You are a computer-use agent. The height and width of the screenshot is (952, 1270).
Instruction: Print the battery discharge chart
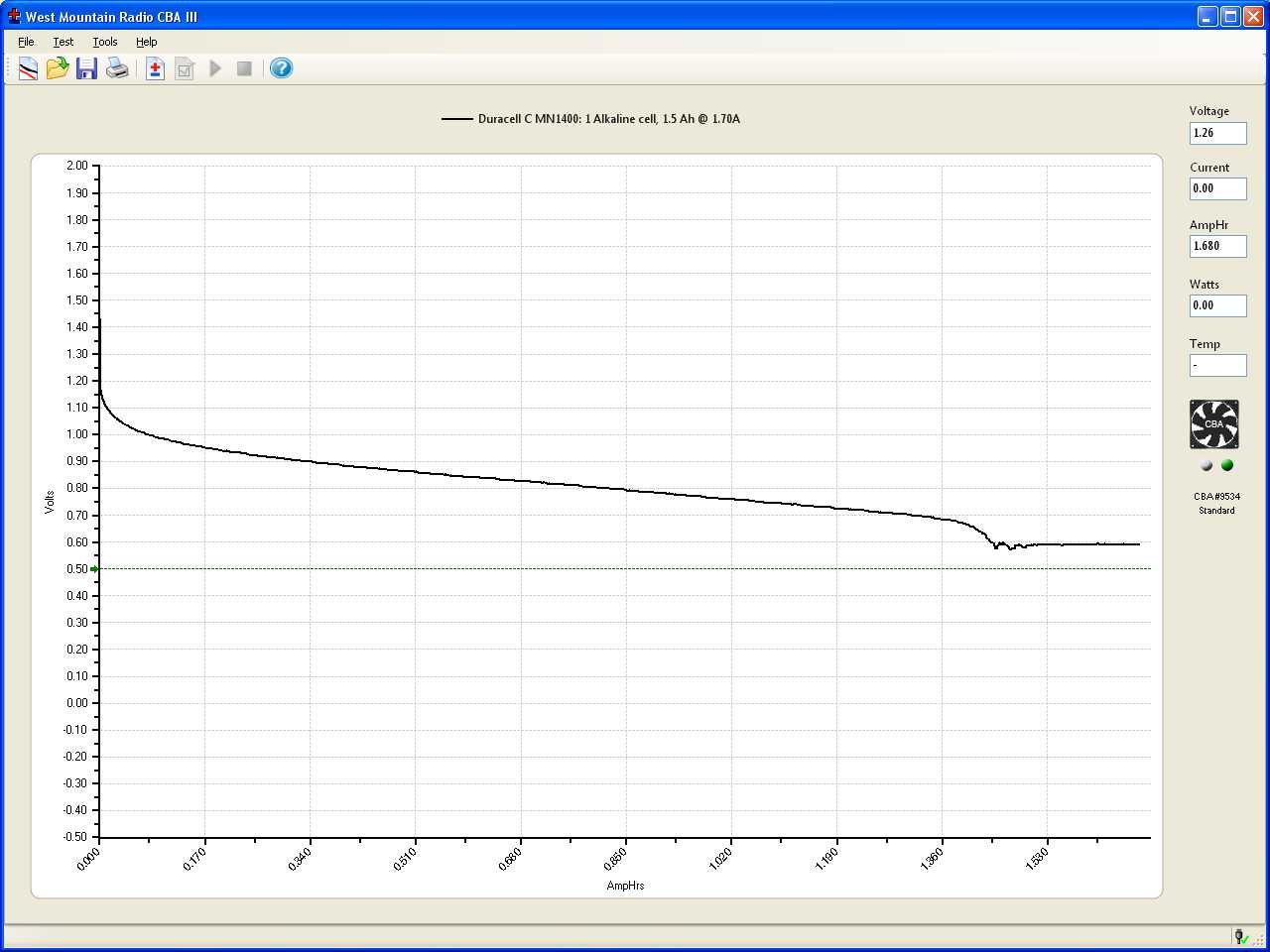[117, 68]
